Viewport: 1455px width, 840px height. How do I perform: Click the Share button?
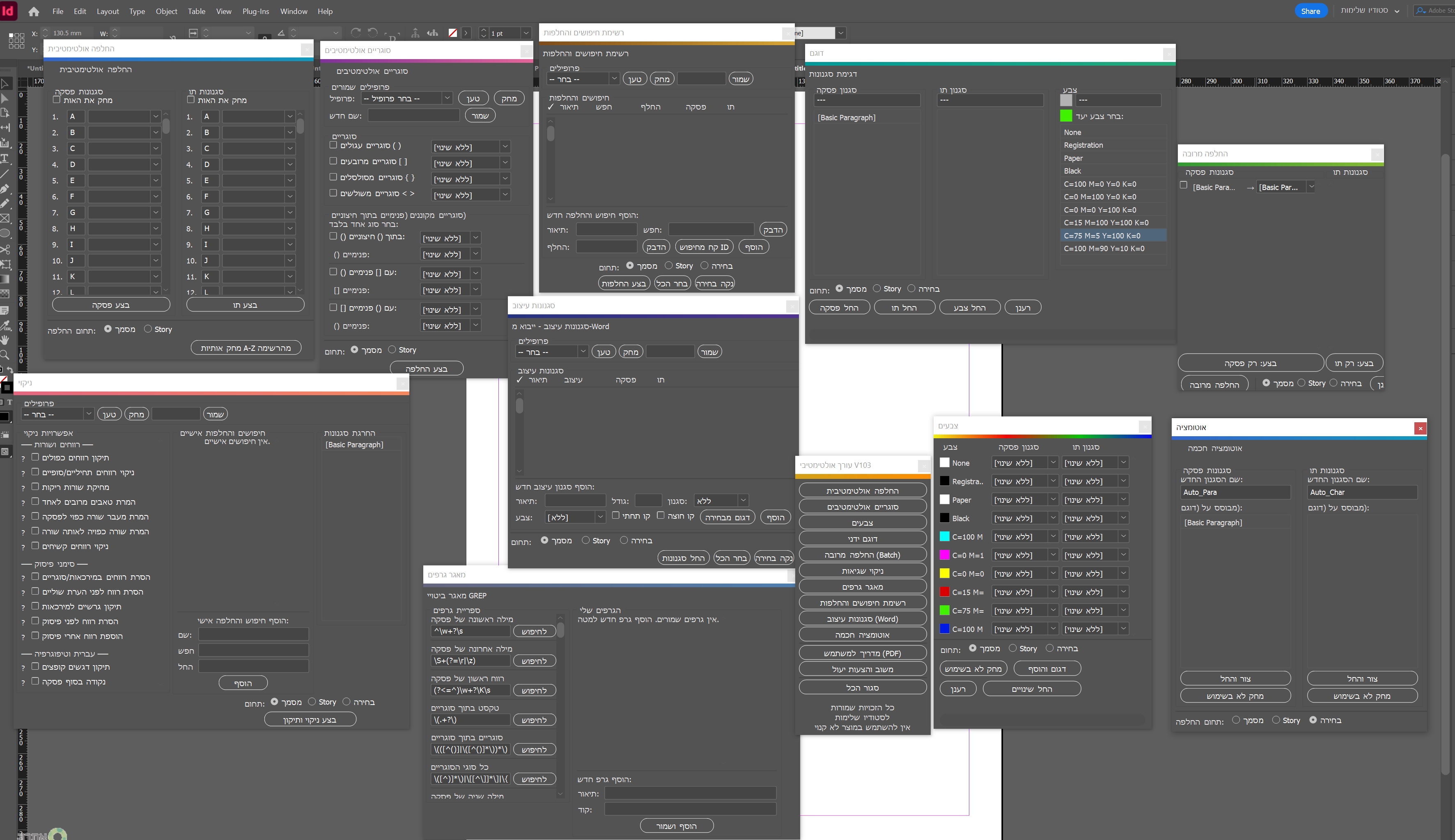tap(1310, 11)
